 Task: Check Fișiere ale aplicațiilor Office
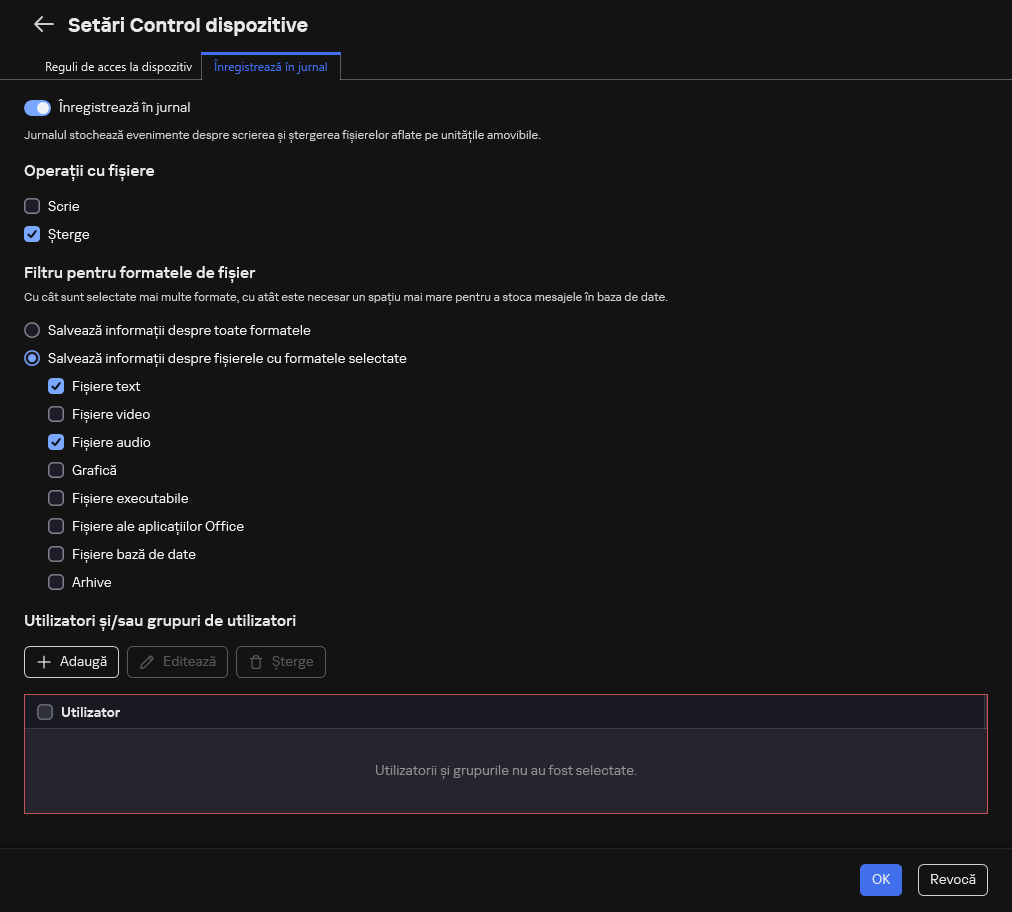[56, 526]
